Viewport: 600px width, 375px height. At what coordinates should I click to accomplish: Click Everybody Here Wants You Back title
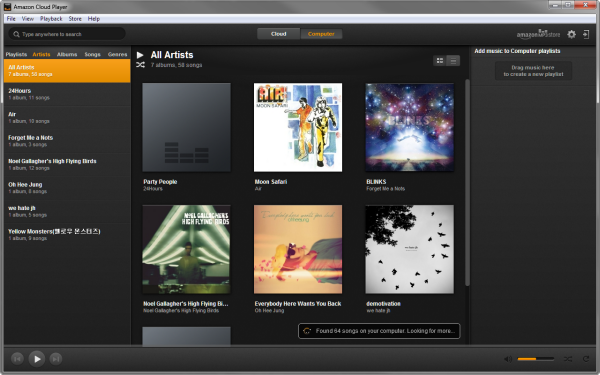pos(298,304)
